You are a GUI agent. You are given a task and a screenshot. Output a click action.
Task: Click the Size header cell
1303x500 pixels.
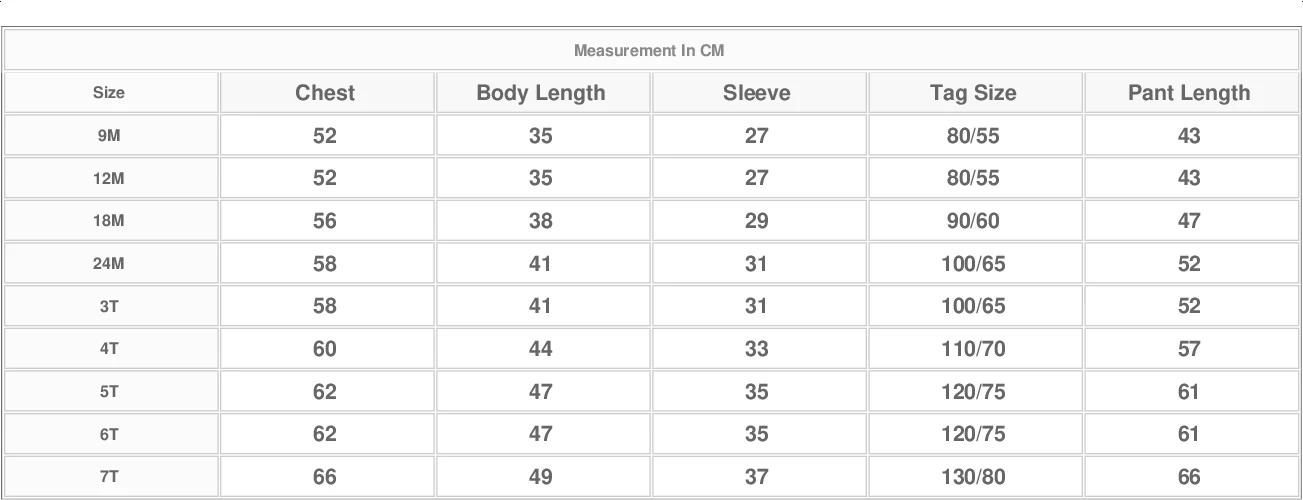click(x=109, y=93)
